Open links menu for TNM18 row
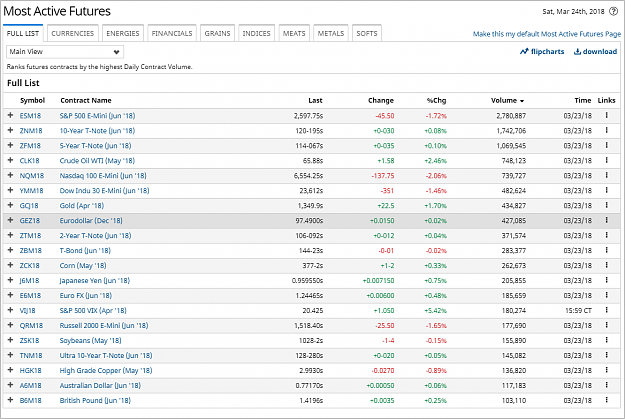625x419 pixels. click(606, 355)
